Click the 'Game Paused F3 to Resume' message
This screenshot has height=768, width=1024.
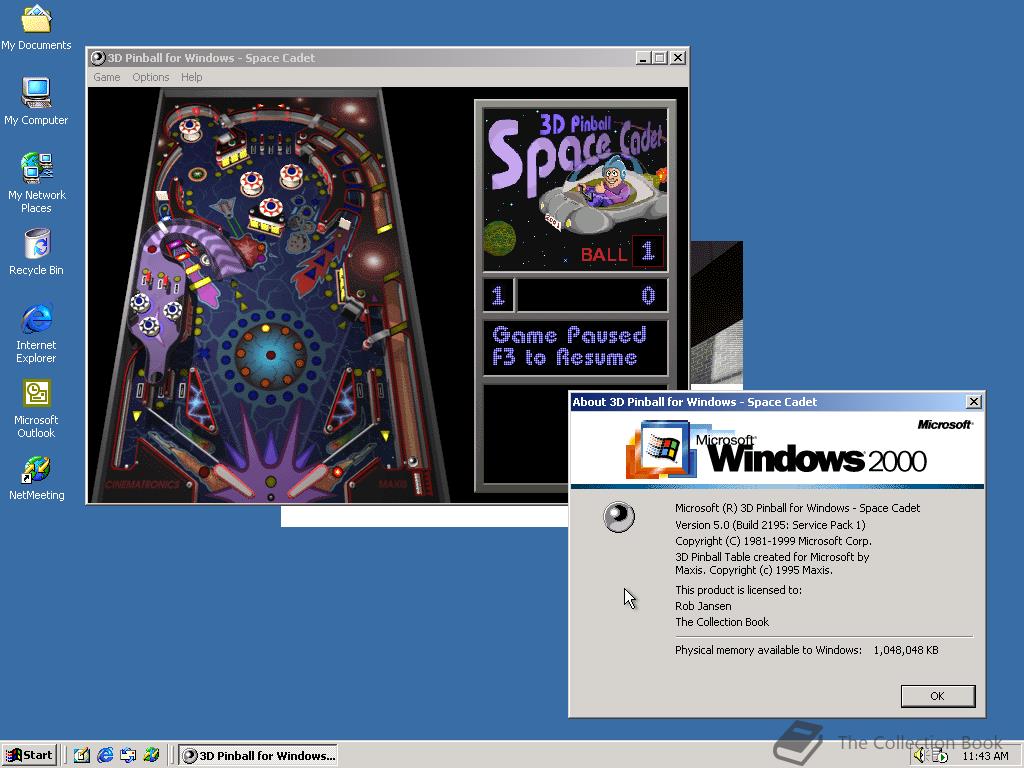click(x=575, y=347)
